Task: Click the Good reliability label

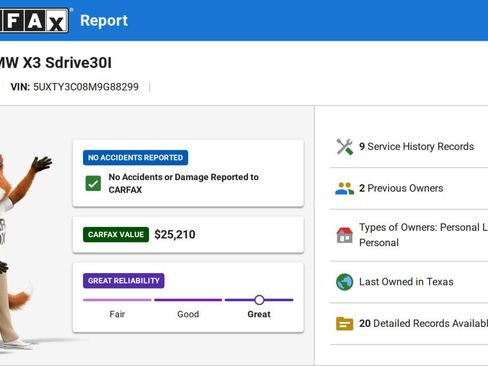Action: pyautogui.click(x=188, y=314)
